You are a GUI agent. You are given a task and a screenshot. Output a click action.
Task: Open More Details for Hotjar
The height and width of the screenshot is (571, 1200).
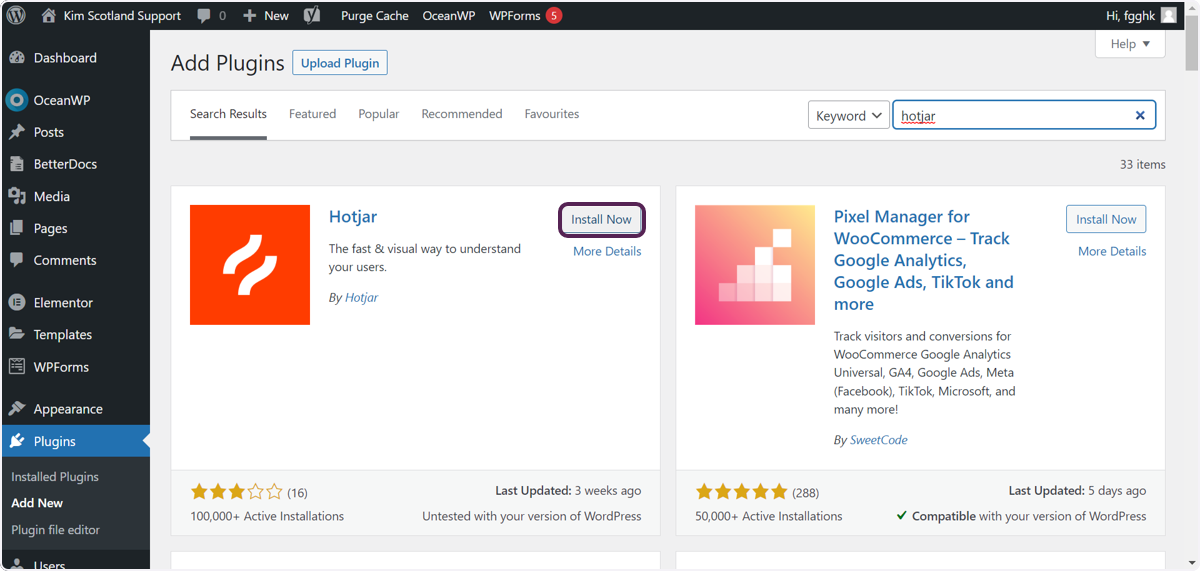[607, 251]
